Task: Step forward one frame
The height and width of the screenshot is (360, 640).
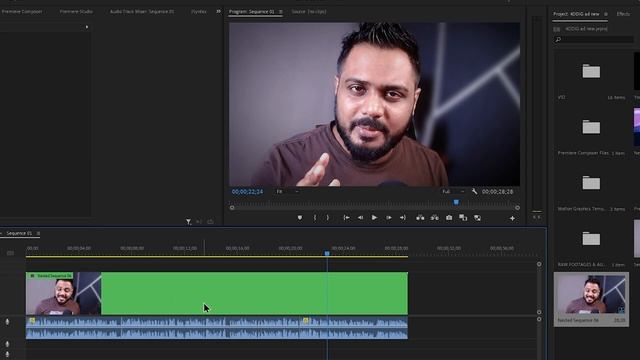Action: [389, 218]
